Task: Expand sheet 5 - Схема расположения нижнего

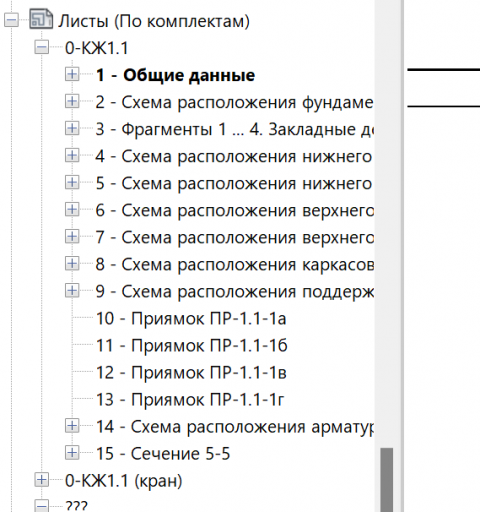Action: tap(72, 182)
